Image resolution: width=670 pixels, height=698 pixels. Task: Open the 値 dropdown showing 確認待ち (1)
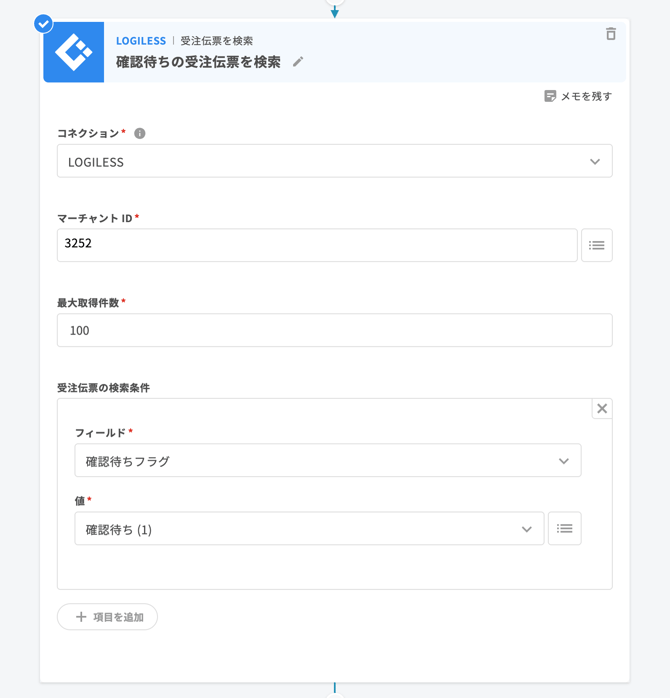click(x=309, y=529)
